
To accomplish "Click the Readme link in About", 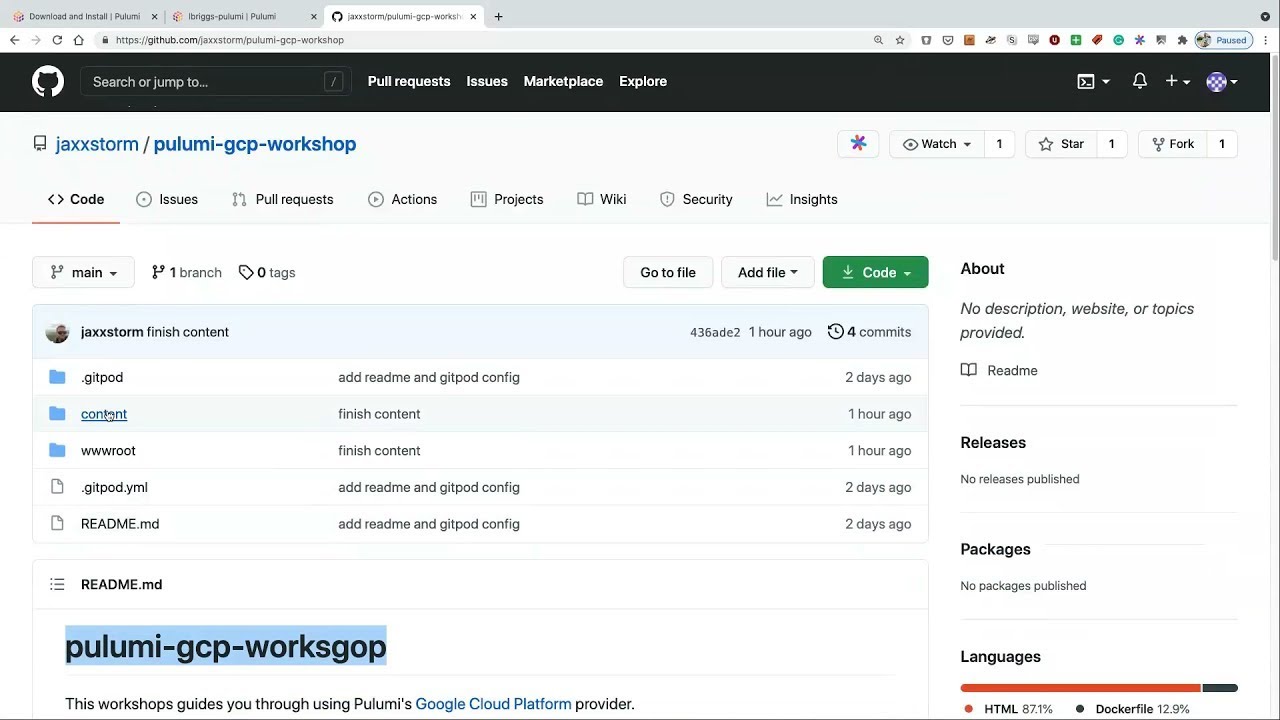I will click(x=1000, y=370).
